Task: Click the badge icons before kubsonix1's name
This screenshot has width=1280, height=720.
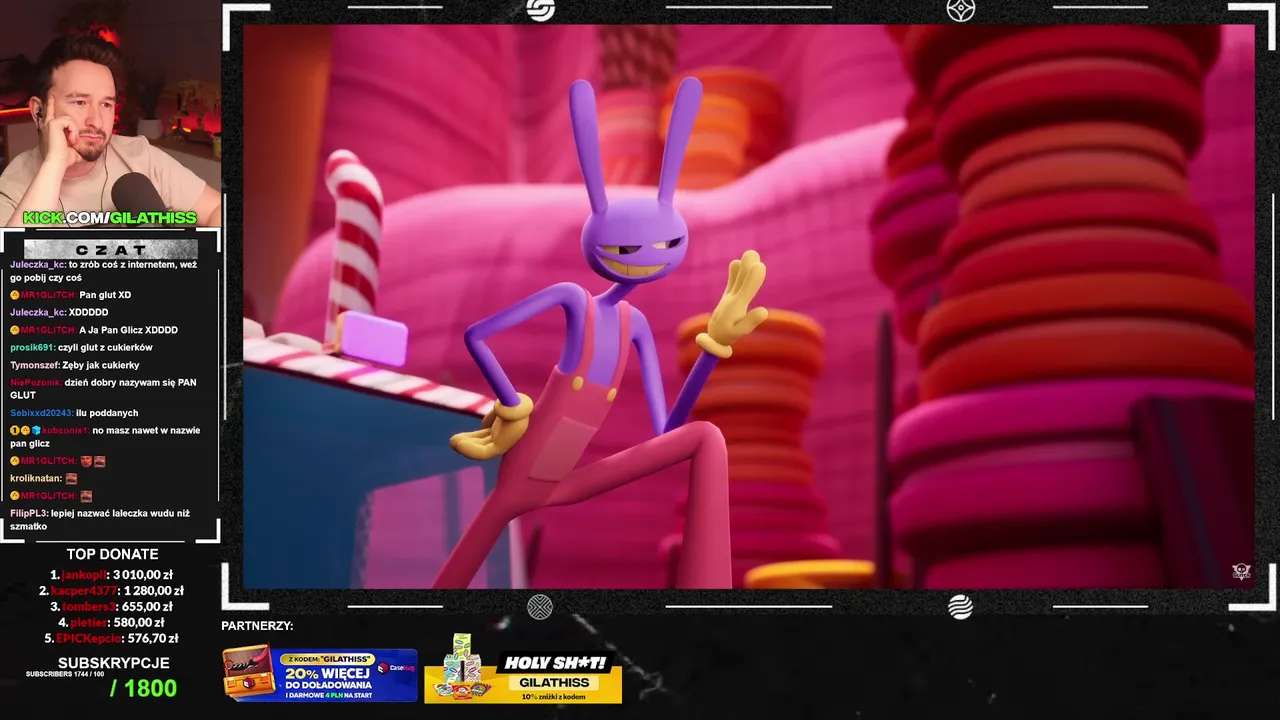Action: click(x=25, y=430)
